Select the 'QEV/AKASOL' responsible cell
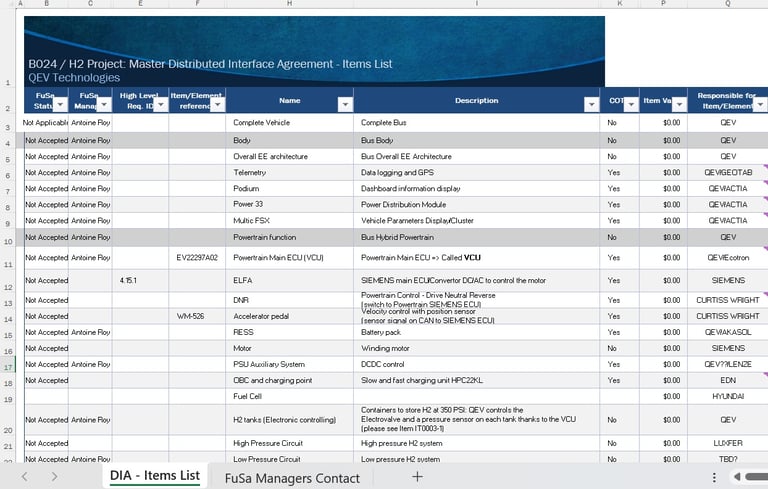This screenshot has height=489, width=768. [728, 332]
